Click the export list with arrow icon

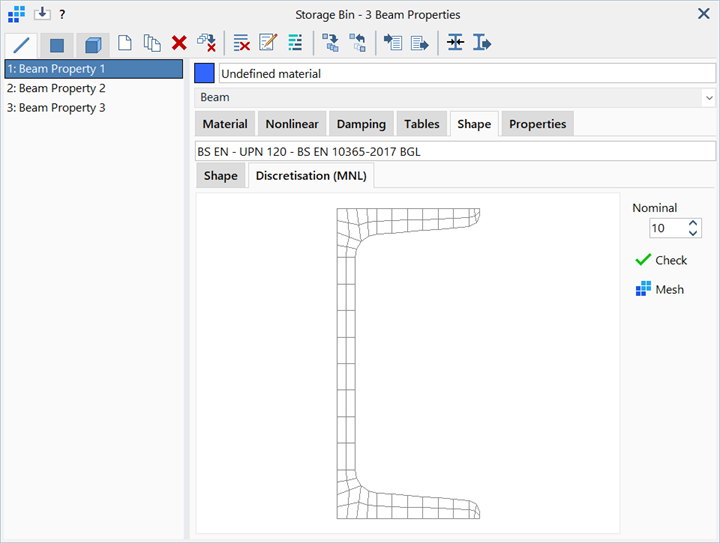420,43
